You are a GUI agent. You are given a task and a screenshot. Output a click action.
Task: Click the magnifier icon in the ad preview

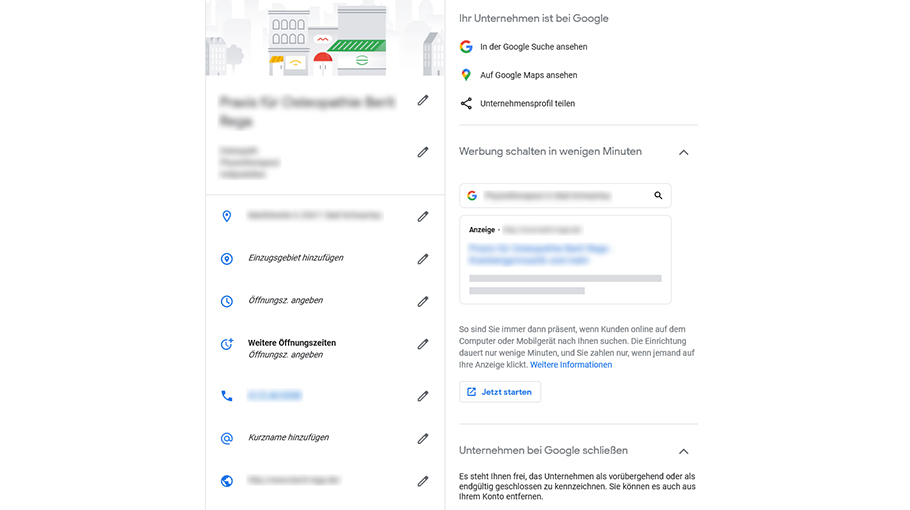pyautogui.click(x=658, y=196)
